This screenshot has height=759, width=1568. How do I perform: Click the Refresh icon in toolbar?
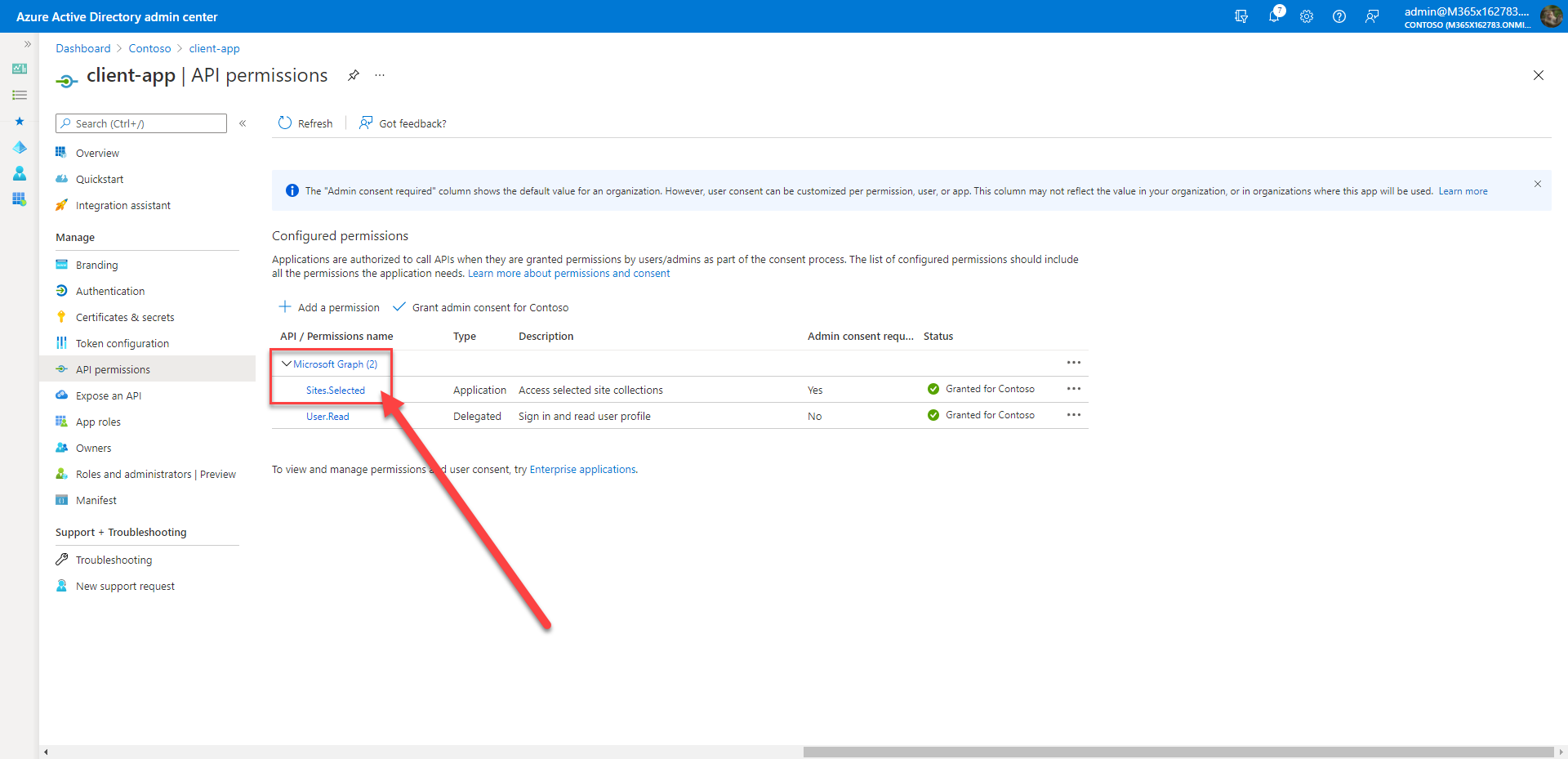(x=285, y=123)
